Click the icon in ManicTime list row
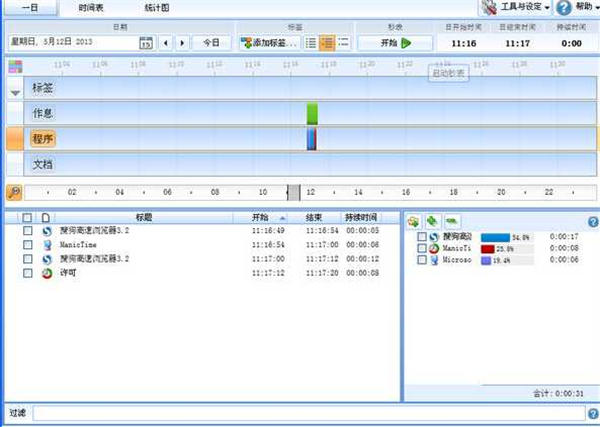The width and height of the screenshot is (600, 427). point(47,245)
